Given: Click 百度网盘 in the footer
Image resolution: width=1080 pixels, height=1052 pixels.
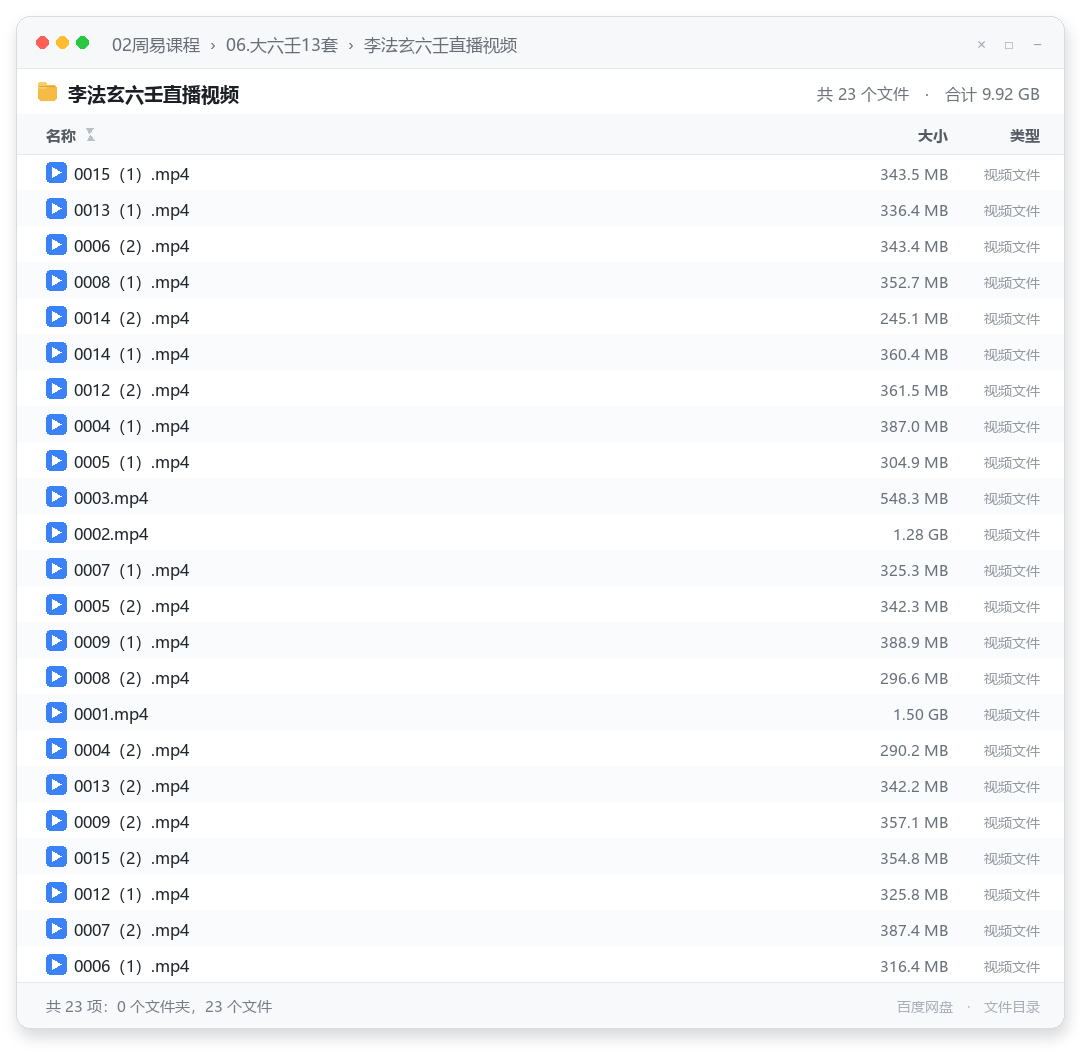Looking at the screenshot, I should (x=924, y=1007).
